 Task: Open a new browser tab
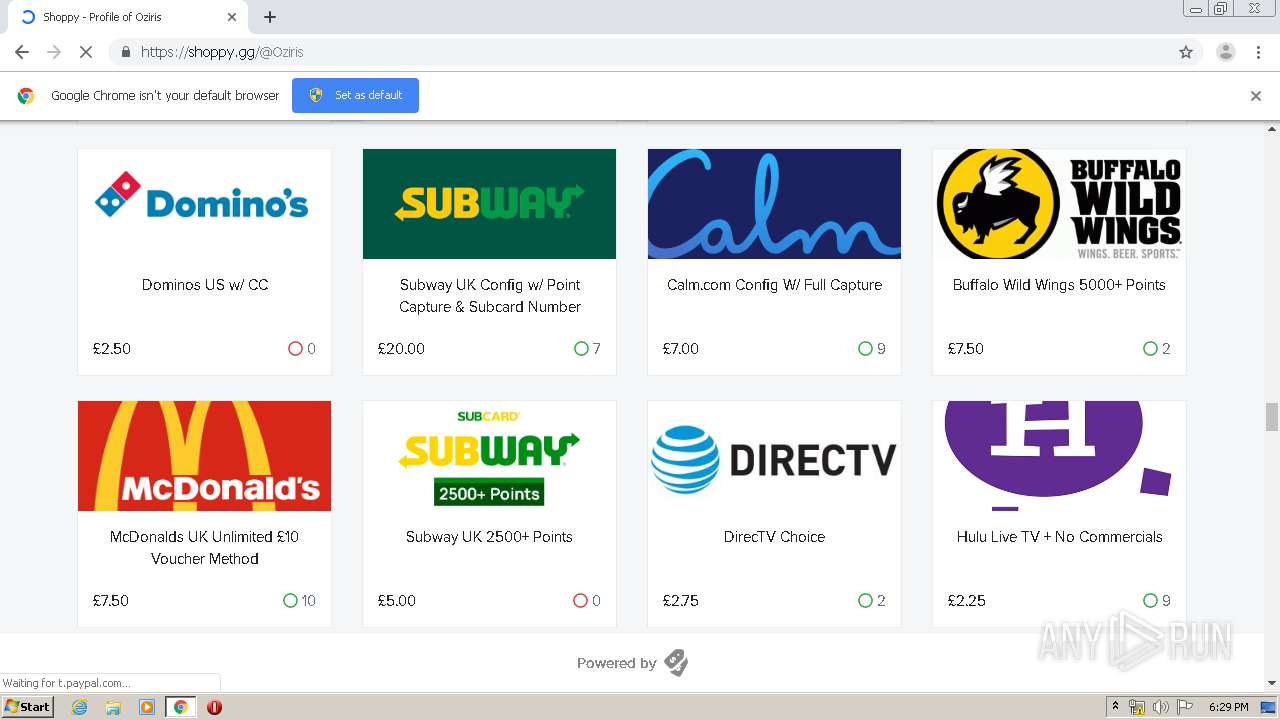[x=270, y=17]
